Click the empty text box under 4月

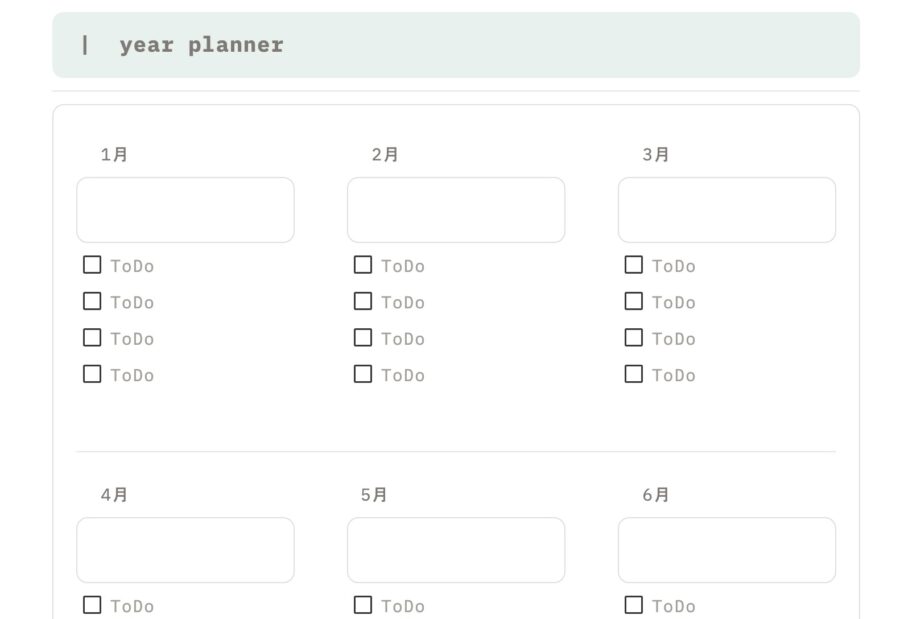point(185,550)
